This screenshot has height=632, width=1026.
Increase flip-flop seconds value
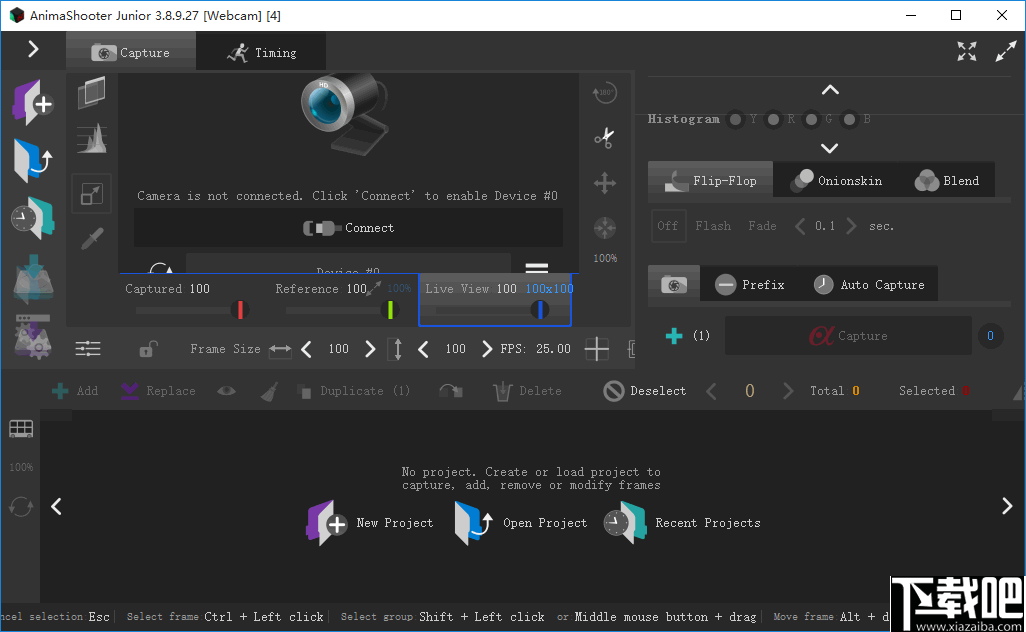tap(851, 226)
